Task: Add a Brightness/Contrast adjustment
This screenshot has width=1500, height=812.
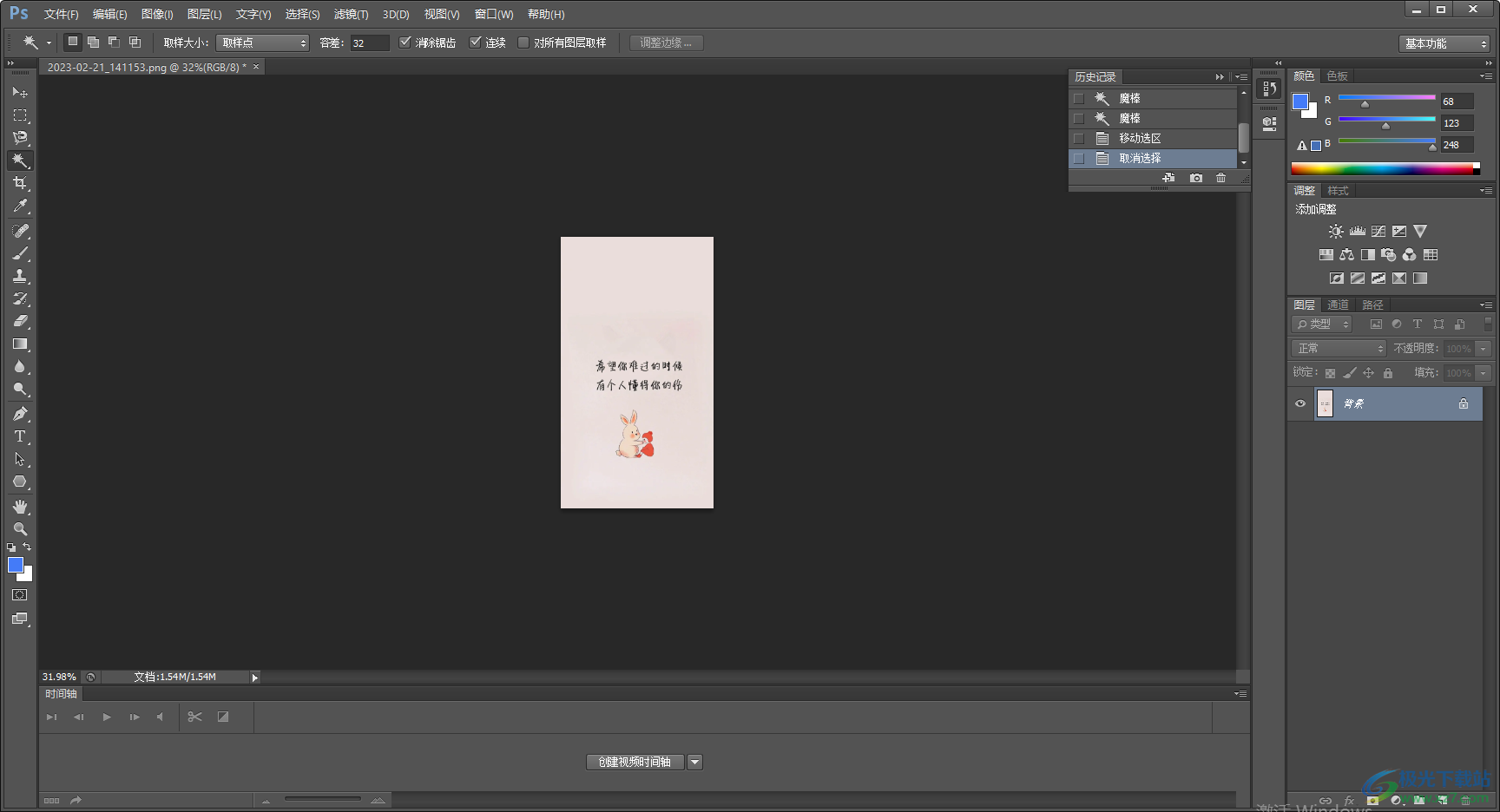Action: coord(1336,232)
